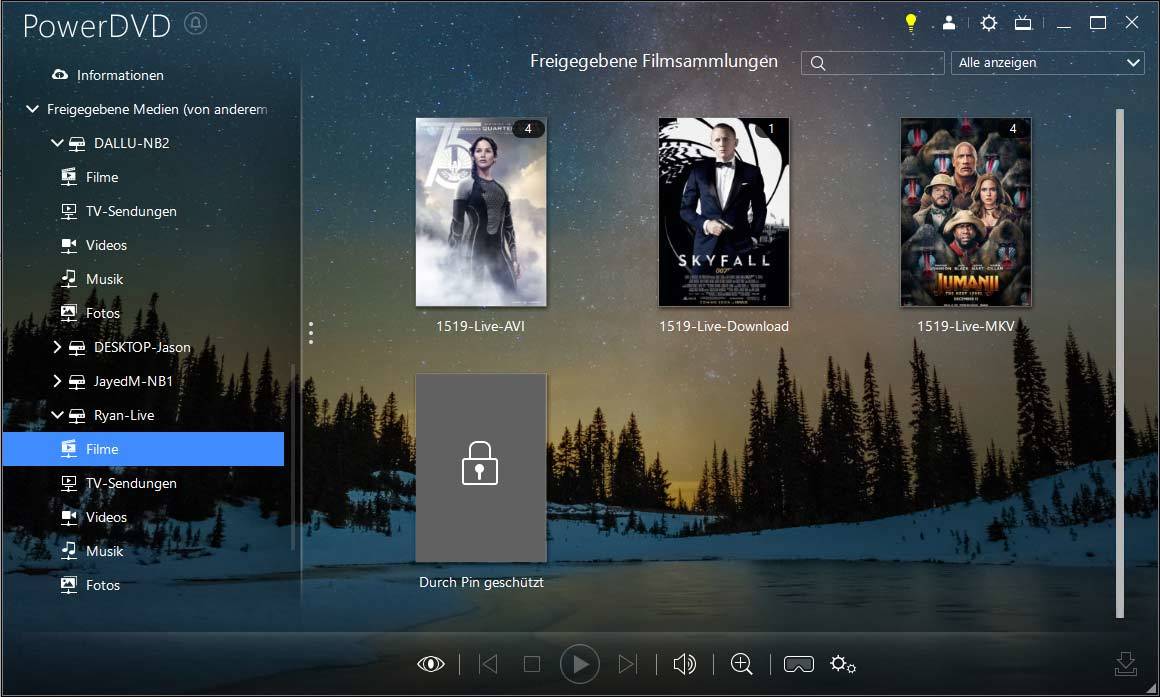Click the 1519-Live-MKV label
The height and width of the screenshot is (697, 1160).
coord(965,326)
